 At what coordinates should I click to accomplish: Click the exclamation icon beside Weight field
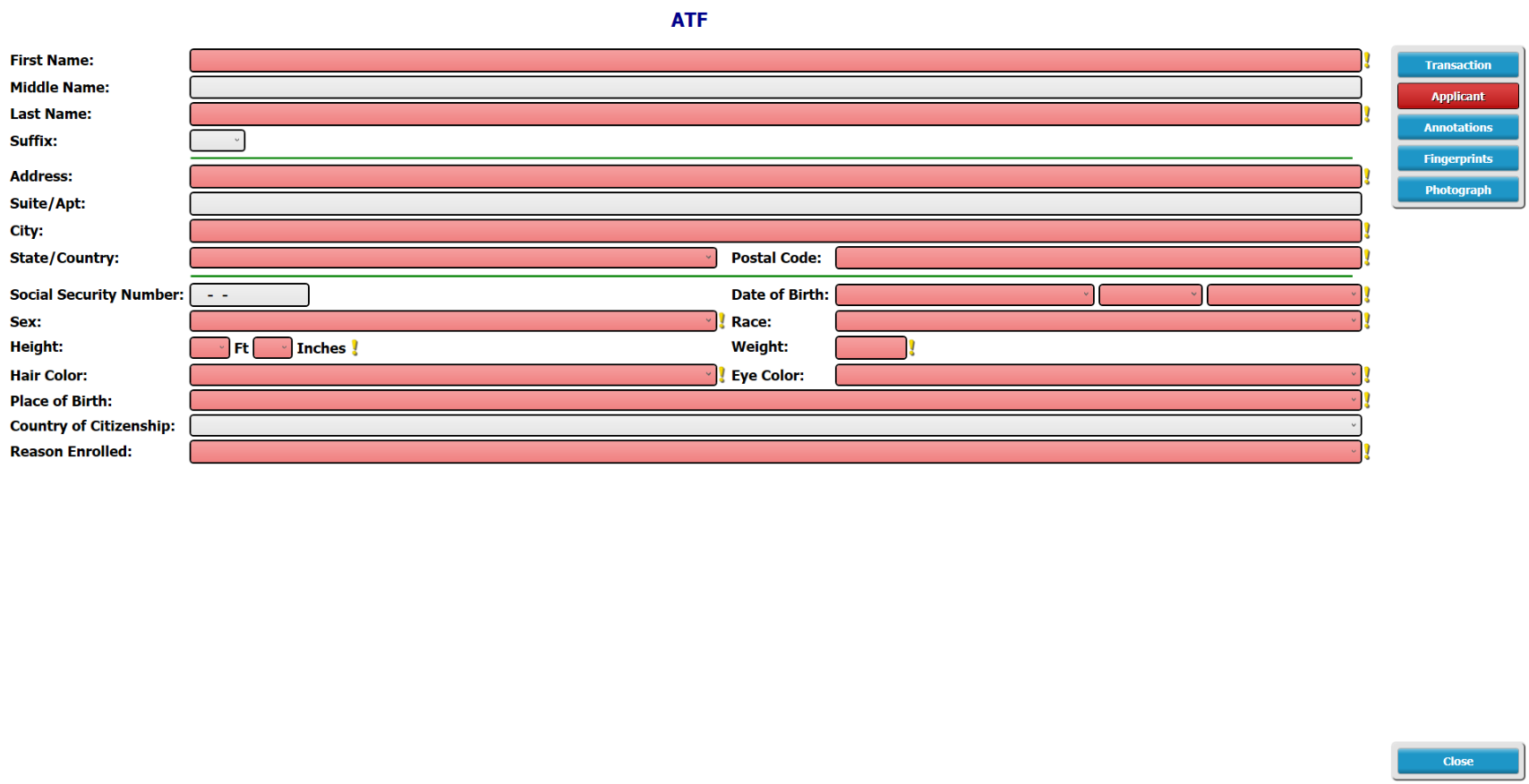pyautogui.click(x=912, y=348)
